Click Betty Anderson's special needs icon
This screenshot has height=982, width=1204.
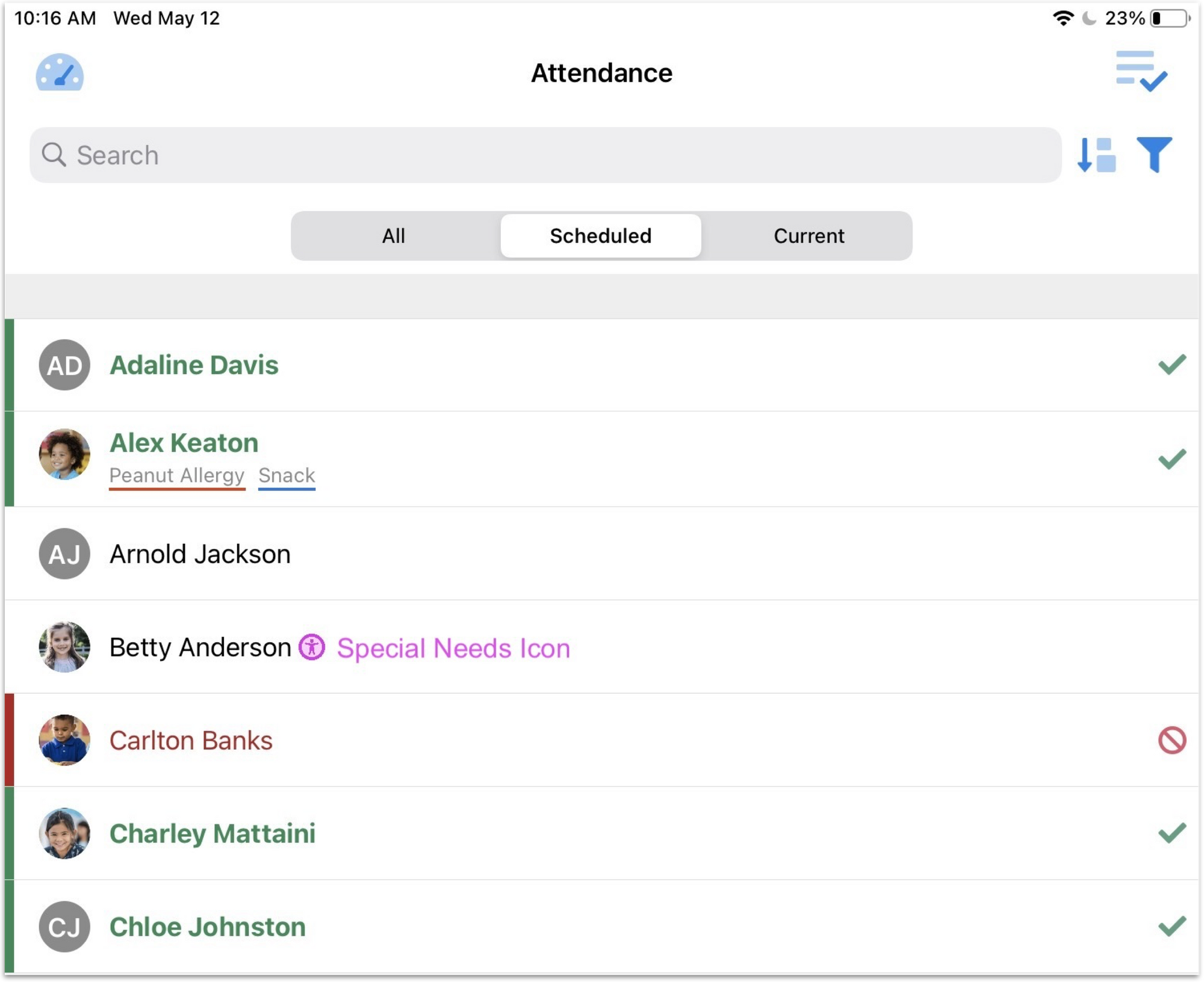tap(312, 647)
